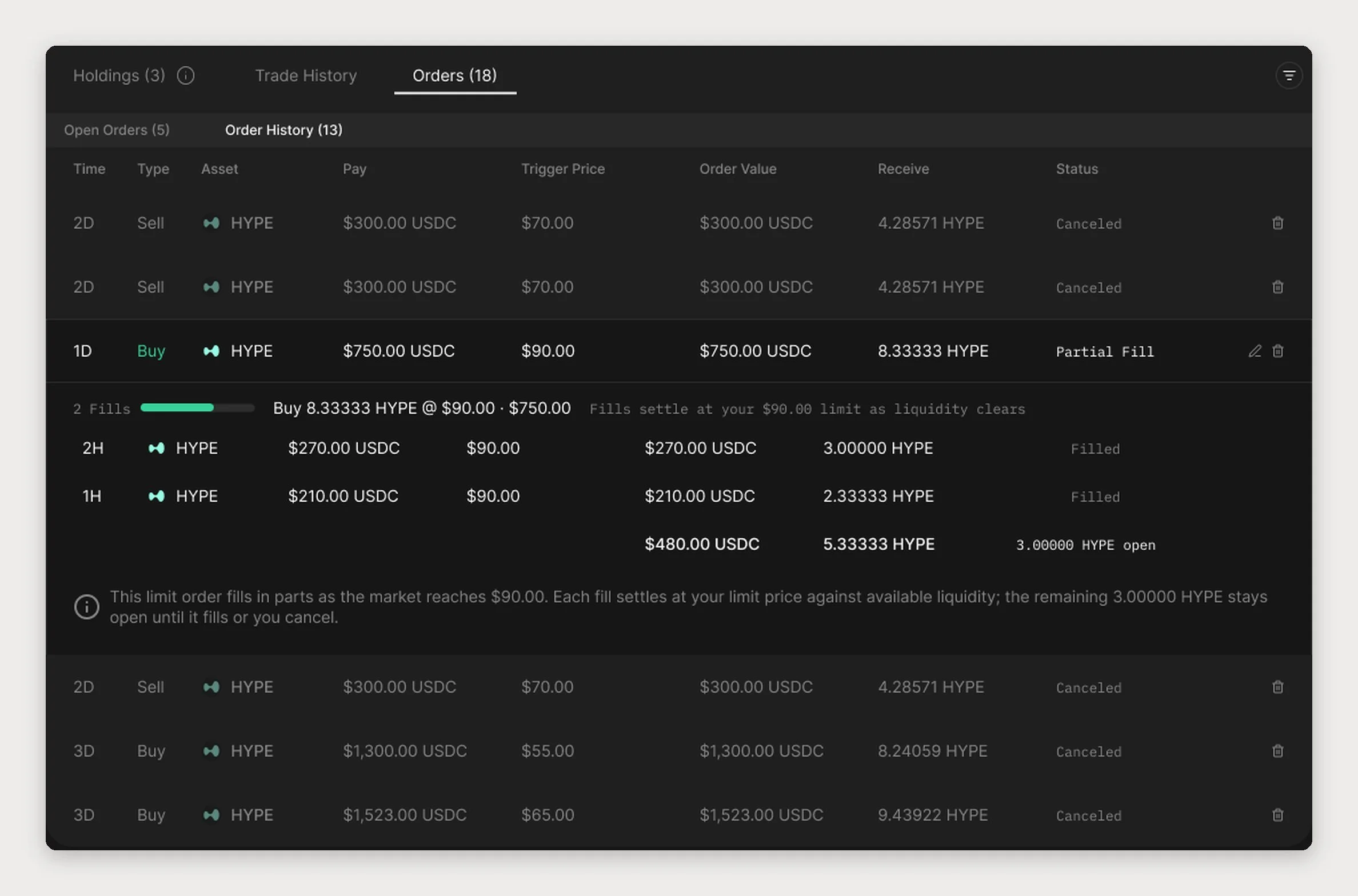
Task: Click the HYPE token icon in the 2H fill row
Action: (157, 448)
